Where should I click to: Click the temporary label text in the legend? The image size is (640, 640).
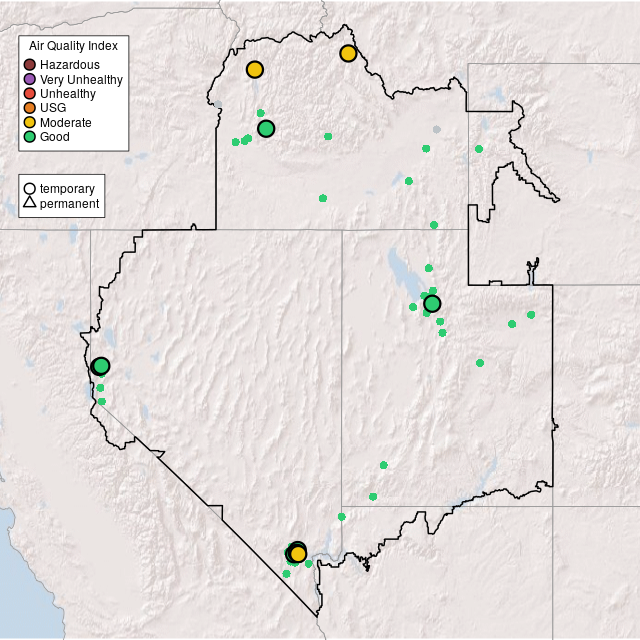tap(67, 188)
